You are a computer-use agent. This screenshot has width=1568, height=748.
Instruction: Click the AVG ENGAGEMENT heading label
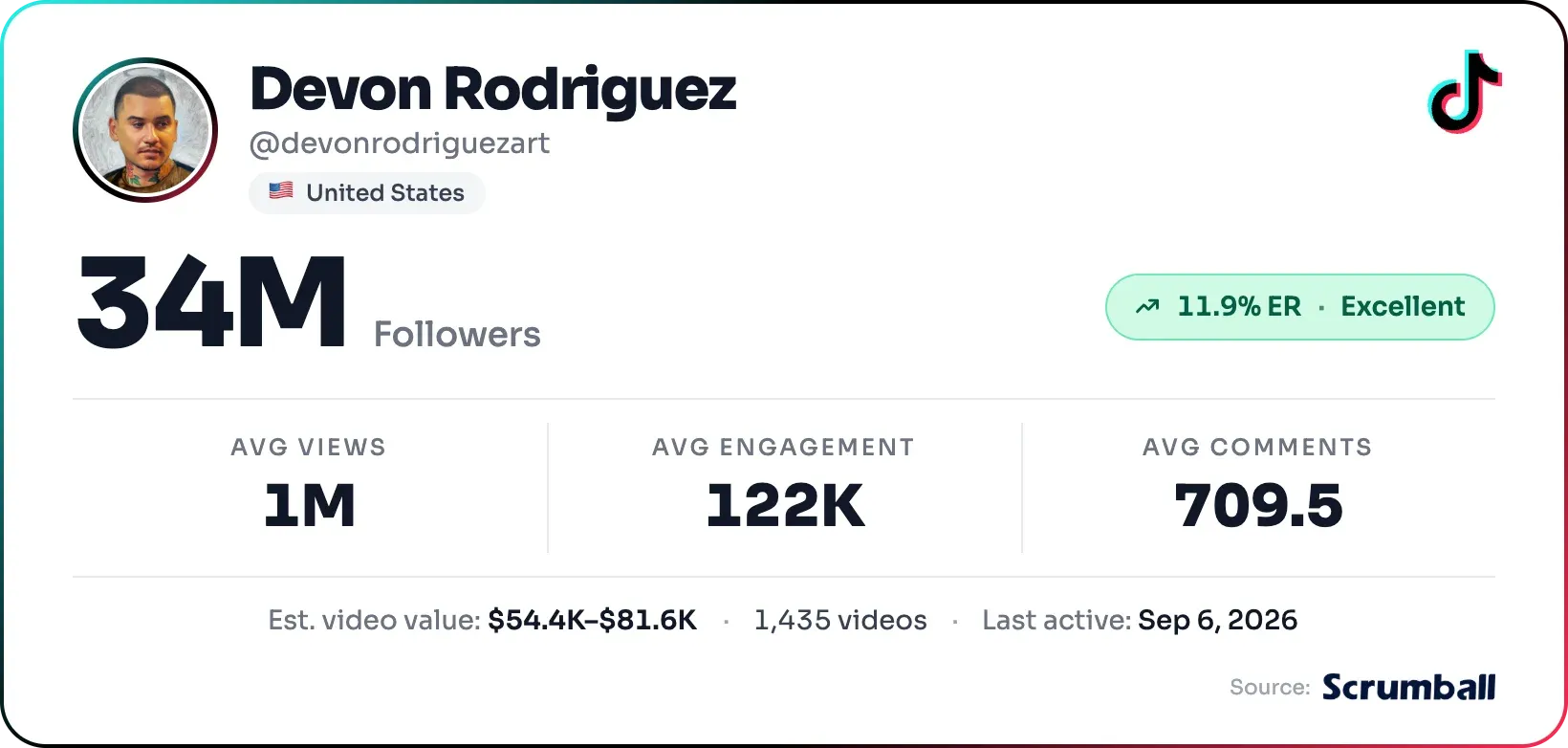pyautogui.click(x=784, y=447)
